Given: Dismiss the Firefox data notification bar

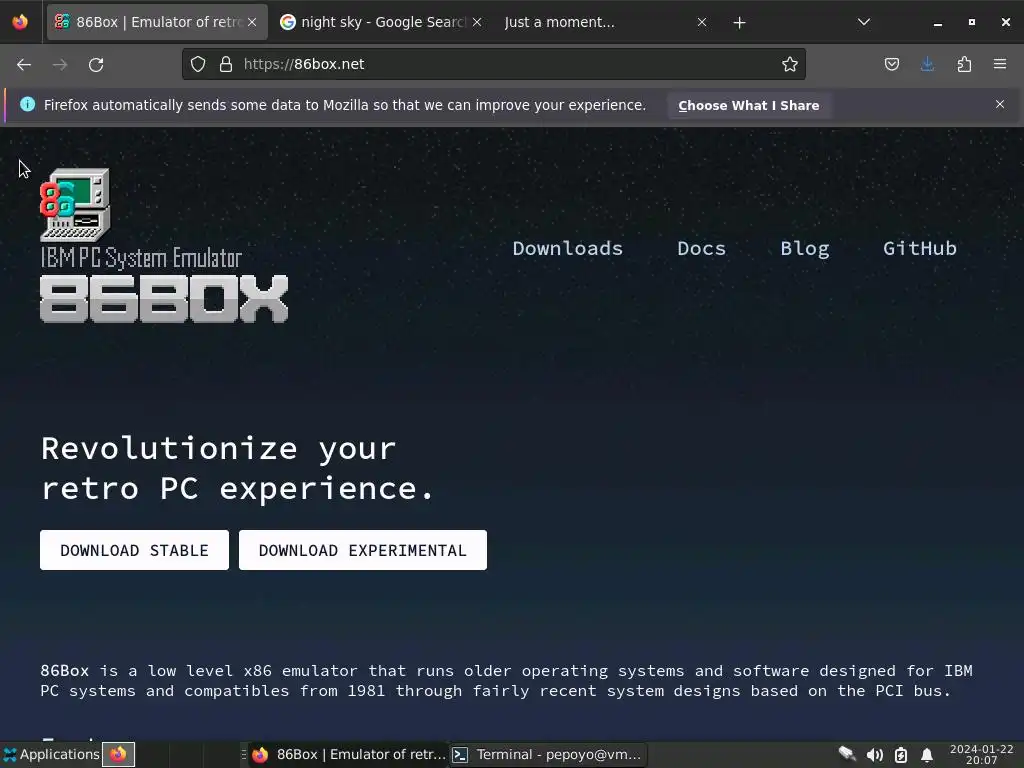Looking at the screenshot, I should point(1000,104).
